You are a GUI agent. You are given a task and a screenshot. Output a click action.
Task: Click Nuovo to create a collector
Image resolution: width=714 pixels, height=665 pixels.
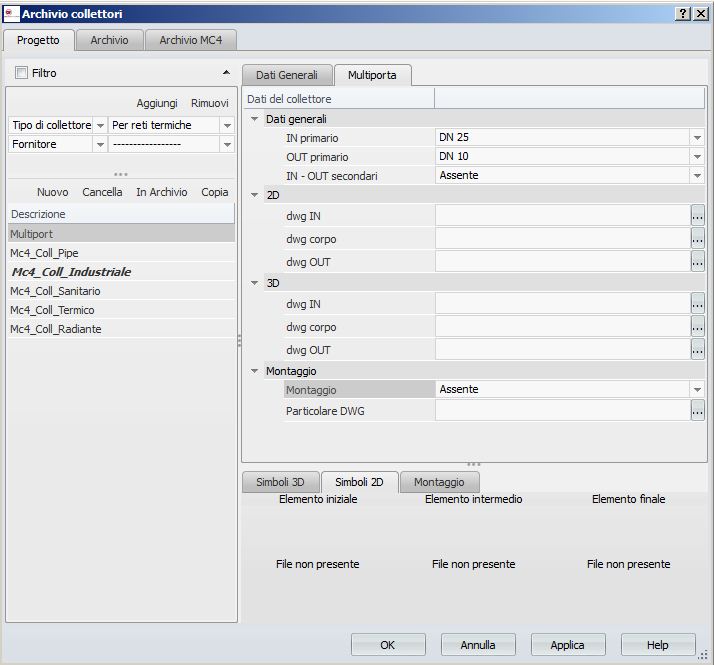pyautogui.click(x=52, y=192)
